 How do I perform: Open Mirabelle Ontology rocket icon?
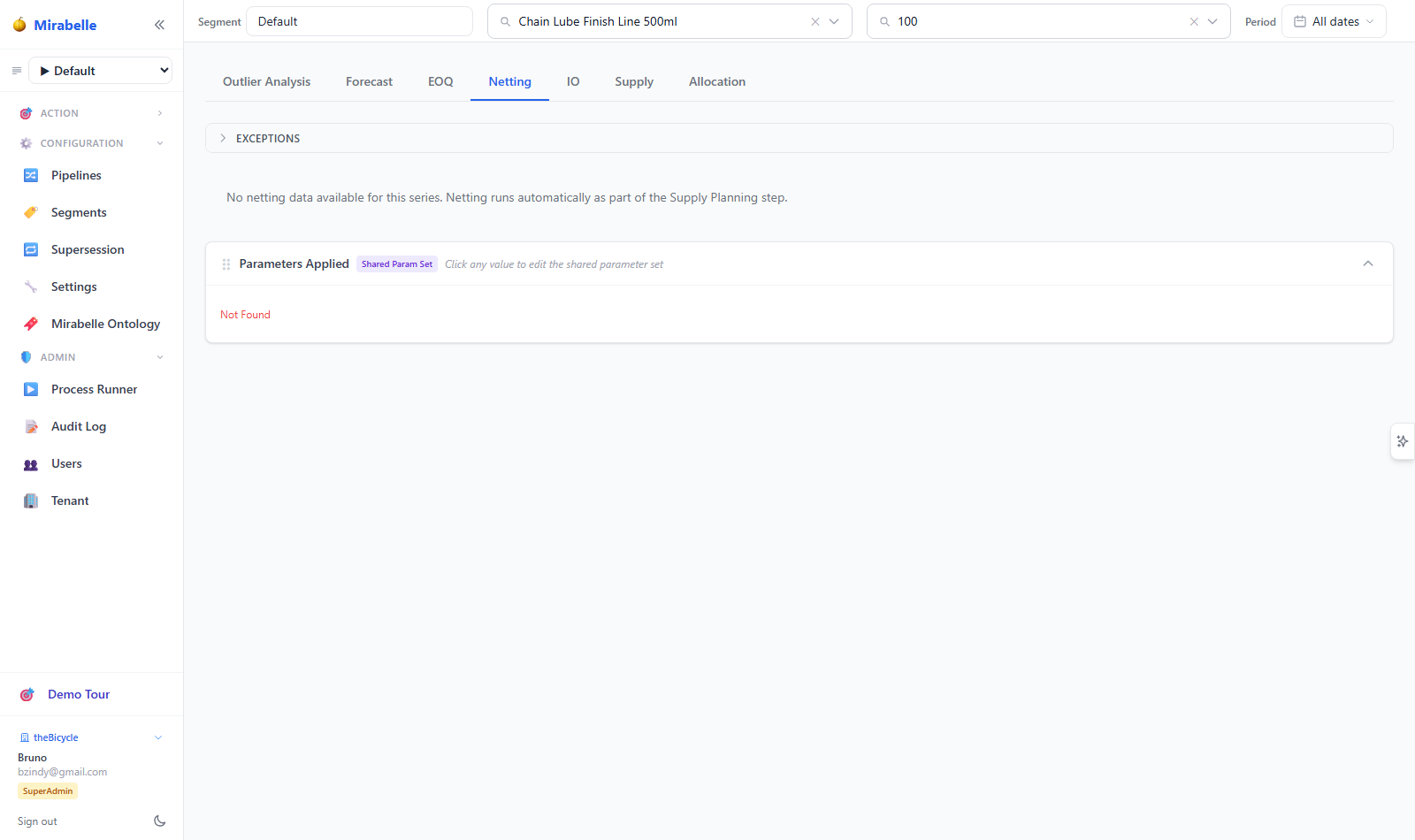tap(31, 324)
